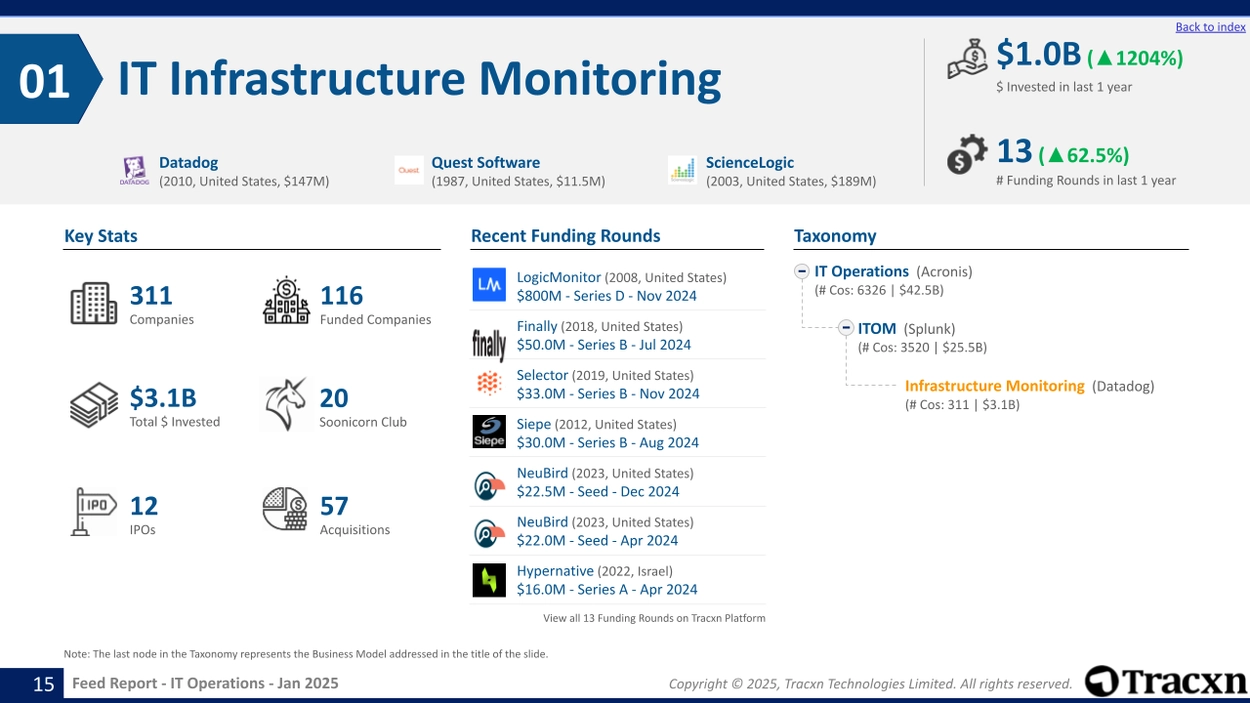Click the NeuBird logo beside Dec 2024 round
The width and height of the screenshot is (1250, 703).
point(489,485)
